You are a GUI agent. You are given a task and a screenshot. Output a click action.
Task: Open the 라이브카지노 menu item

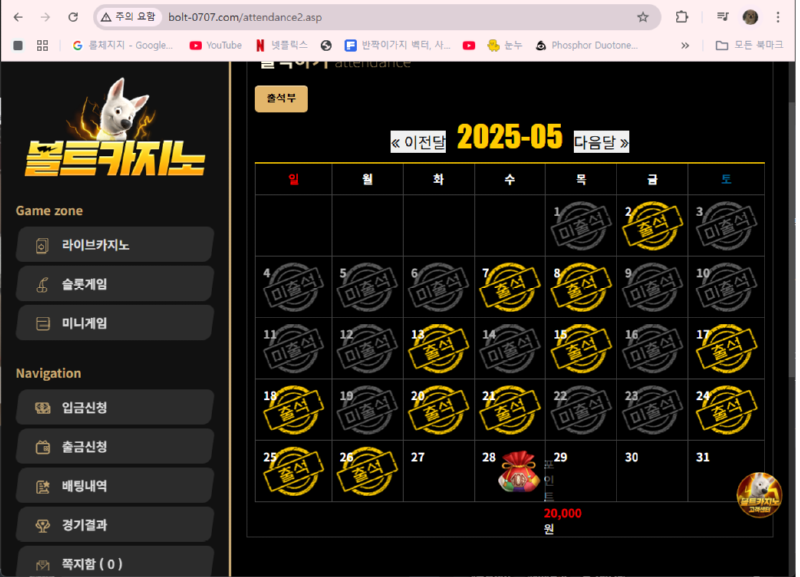pos(115,245)
